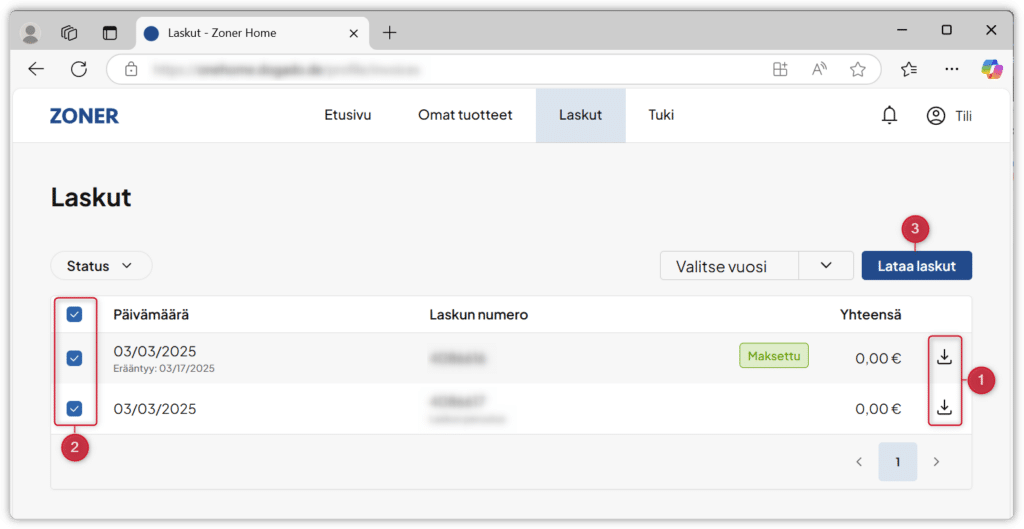Click the ZONER logo
This screenshot has height=529, width=1024.
(x=84, y=116)
